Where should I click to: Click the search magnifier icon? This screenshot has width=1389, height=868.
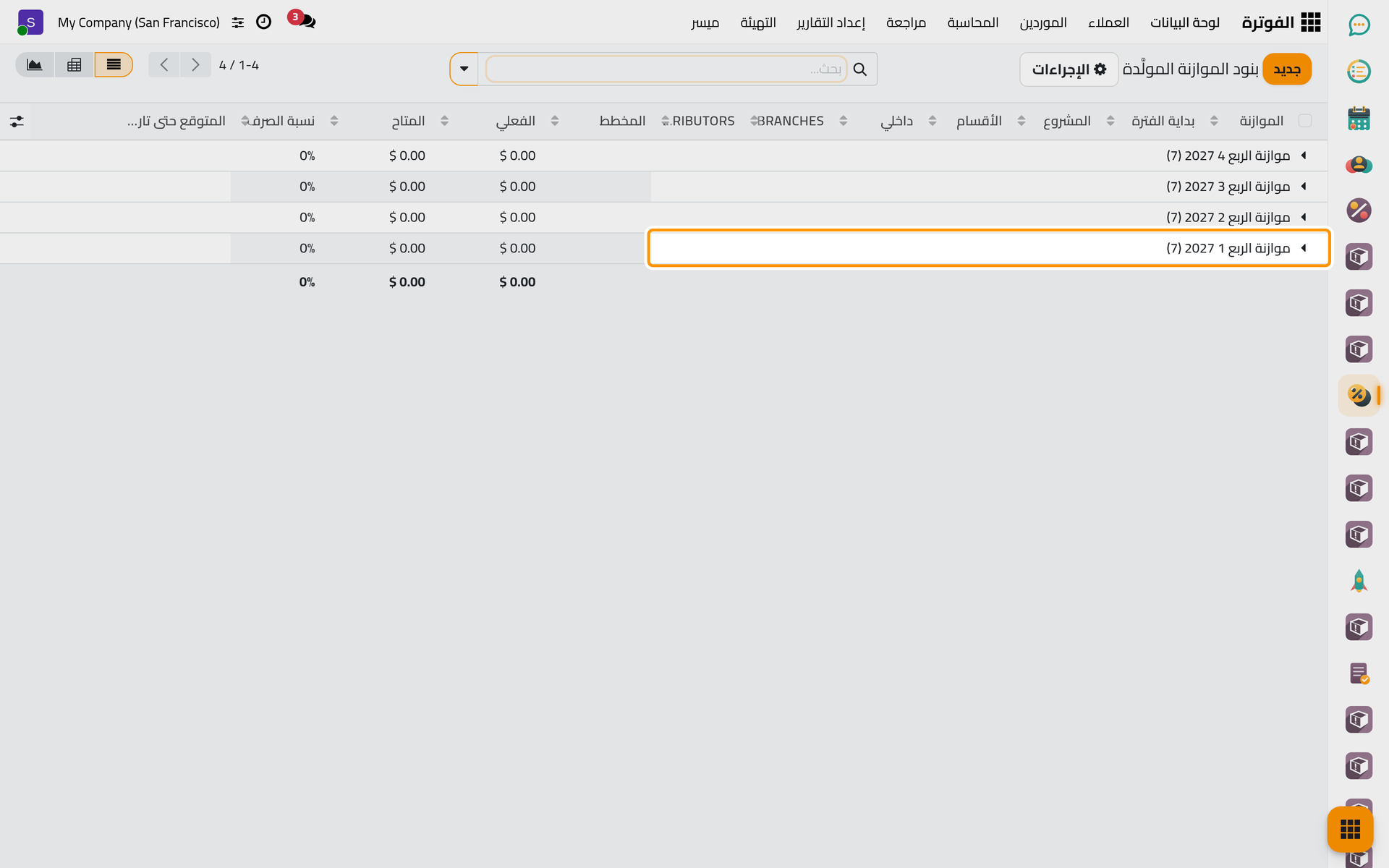[x=859, y=69]
